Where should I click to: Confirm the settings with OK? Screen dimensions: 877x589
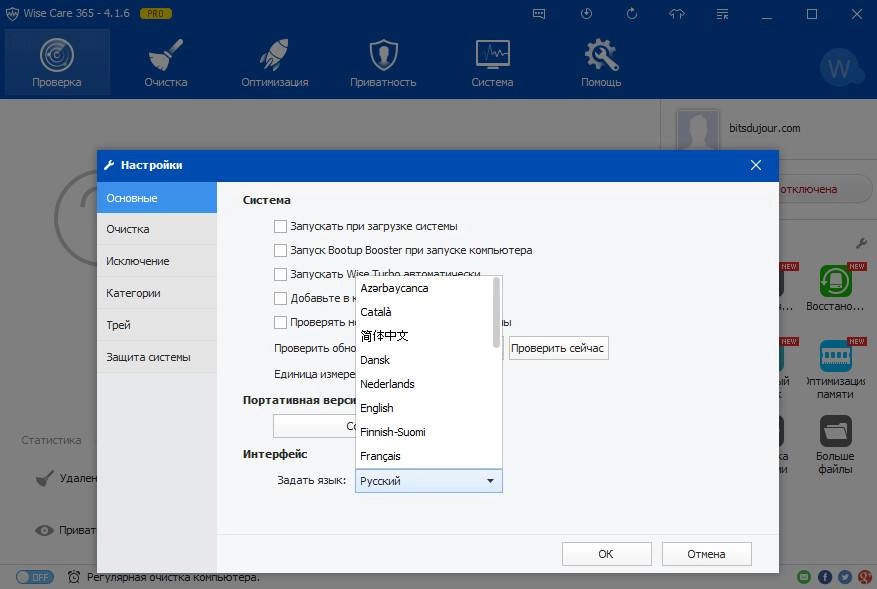pyautogui.click(x=606, y=554)
